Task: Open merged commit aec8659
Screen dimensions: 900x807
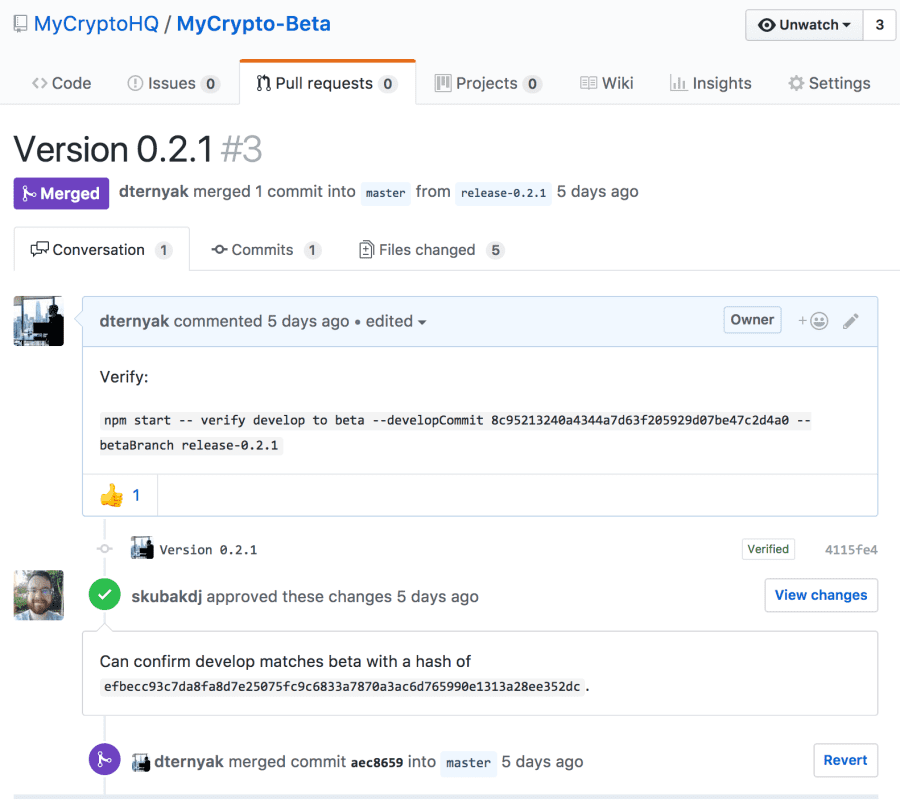Action: (377, 762)
